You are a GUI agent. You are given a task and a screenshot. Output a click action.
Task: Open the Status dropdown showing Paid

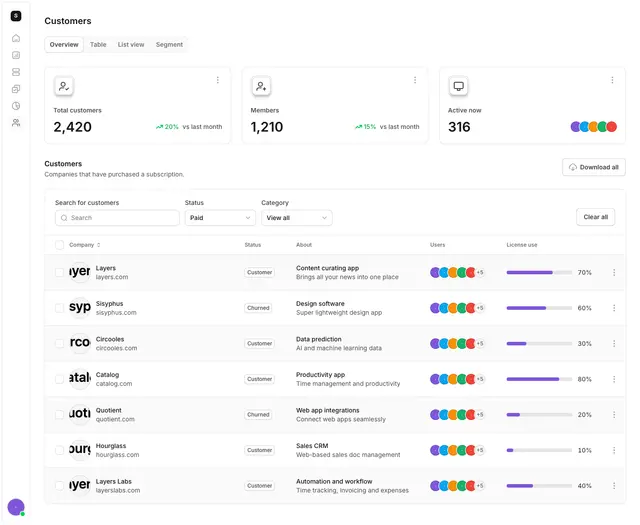(220, 218)
